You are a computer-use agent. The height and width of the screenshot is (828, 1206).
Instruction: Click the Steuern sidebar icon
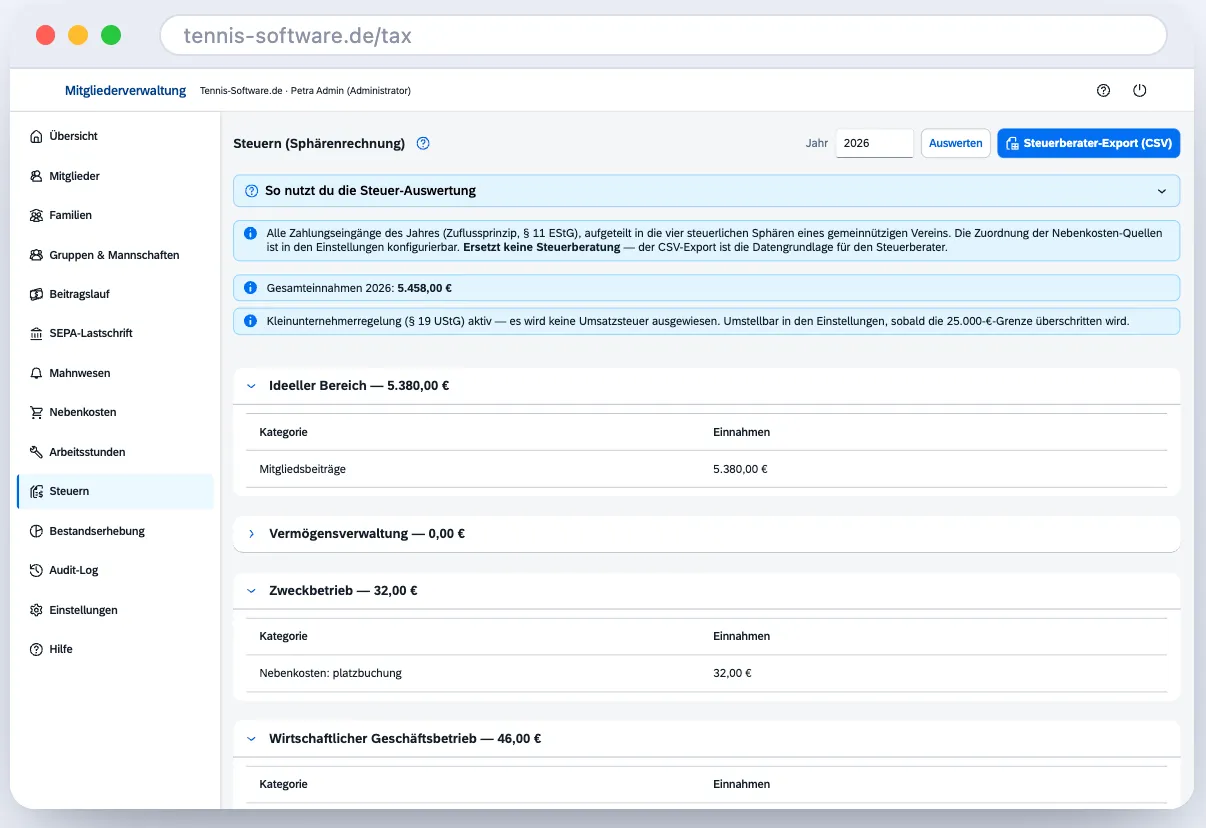(x=37, y=491)
